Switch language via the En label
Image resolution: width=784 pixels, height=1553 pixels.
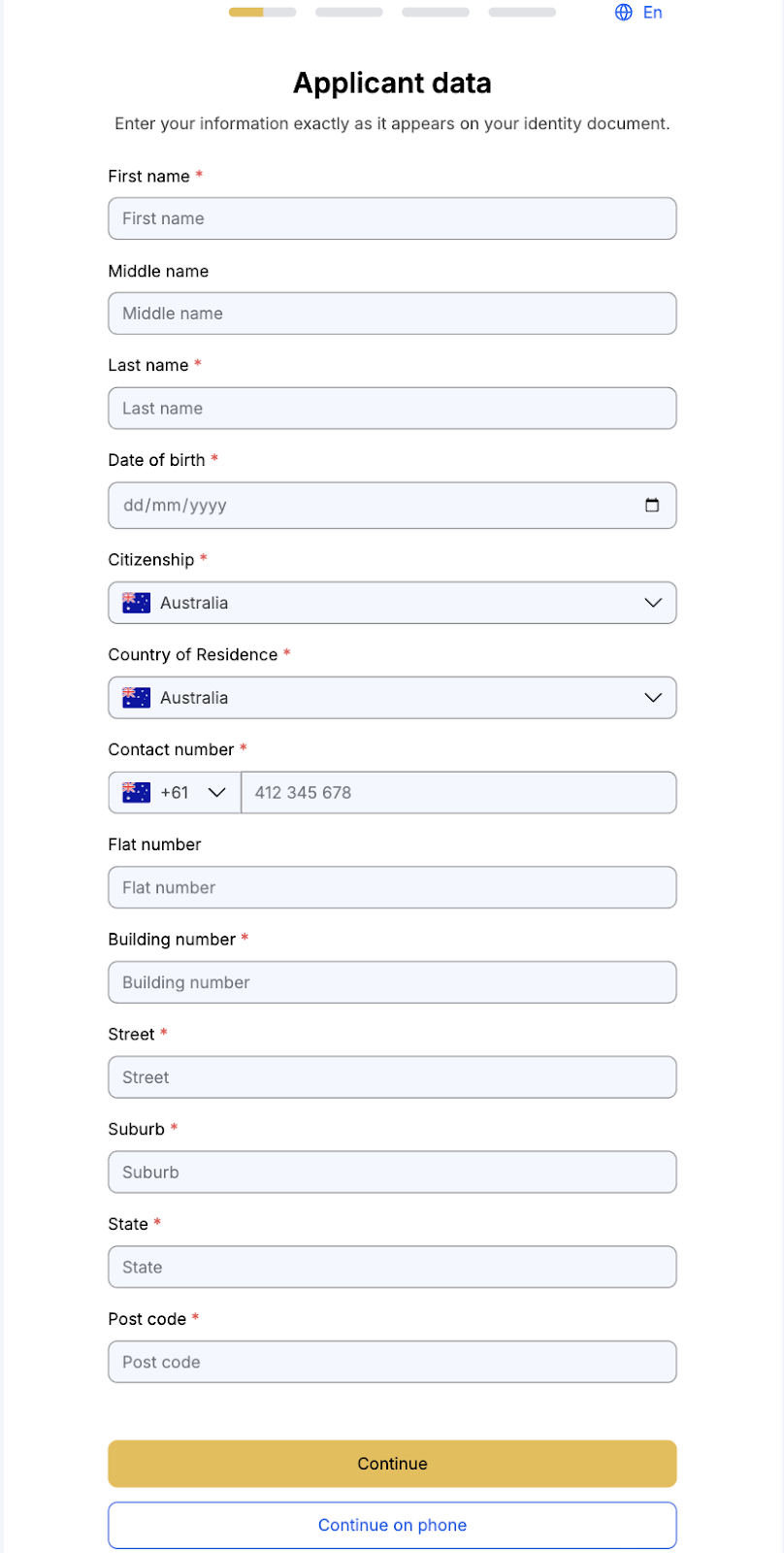(x=653, y=13)
